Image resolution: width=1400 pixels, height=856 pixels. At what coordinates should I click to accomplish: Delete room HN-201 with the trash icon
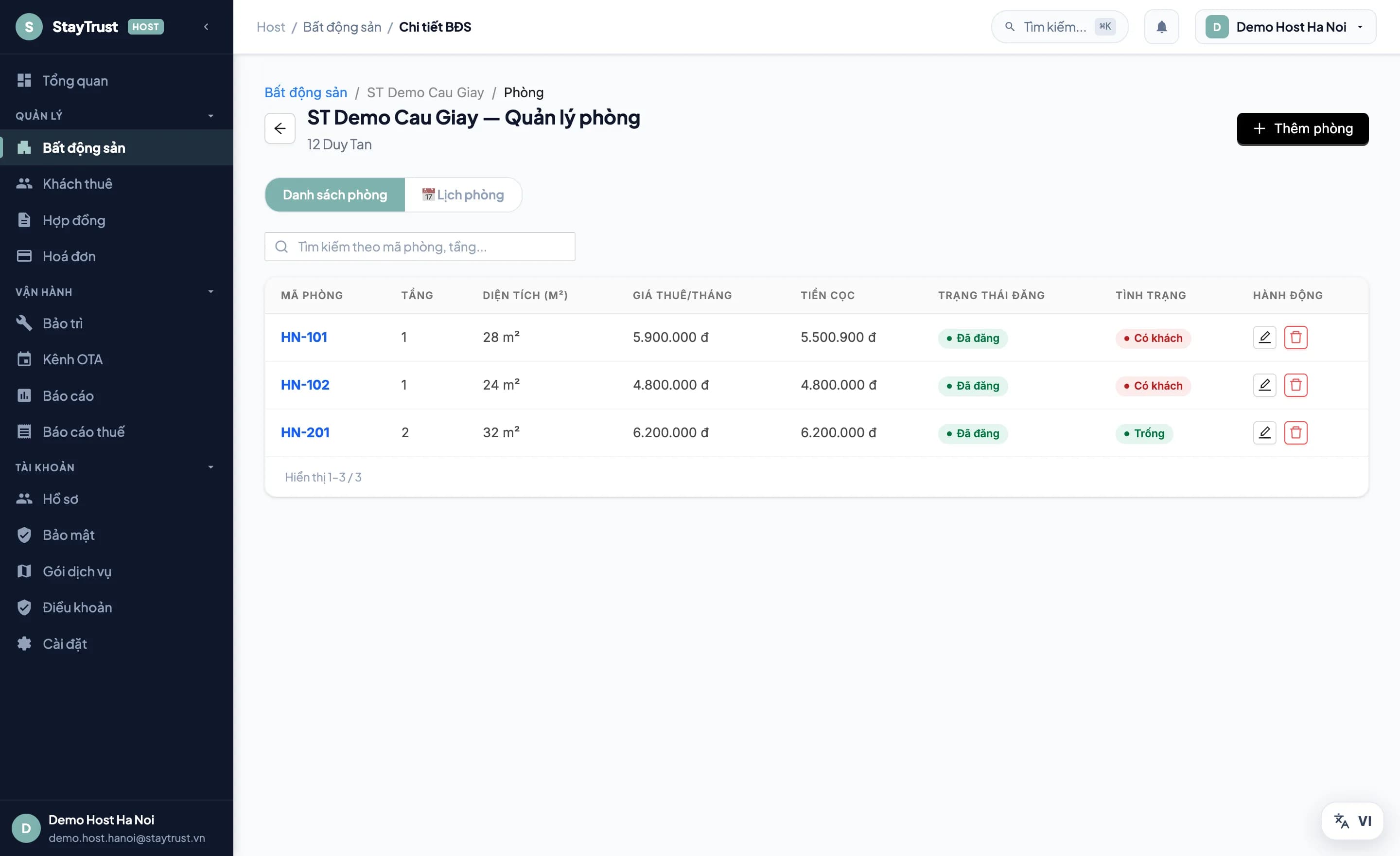click(x=1295, y=433)
